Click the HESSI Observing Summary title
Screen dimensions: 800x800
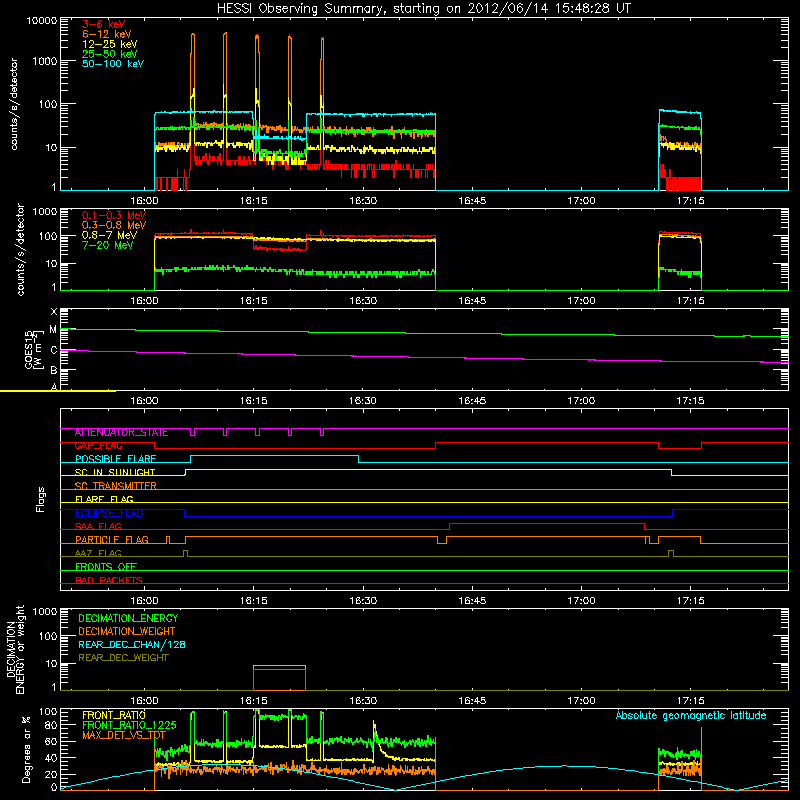tap(424, 8)
